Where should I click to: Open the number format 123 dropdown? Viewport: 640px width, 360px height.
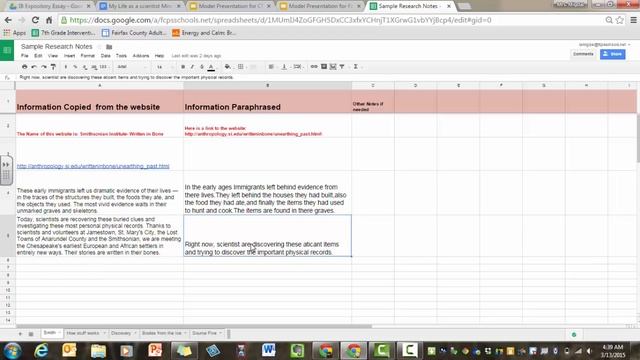104,67
